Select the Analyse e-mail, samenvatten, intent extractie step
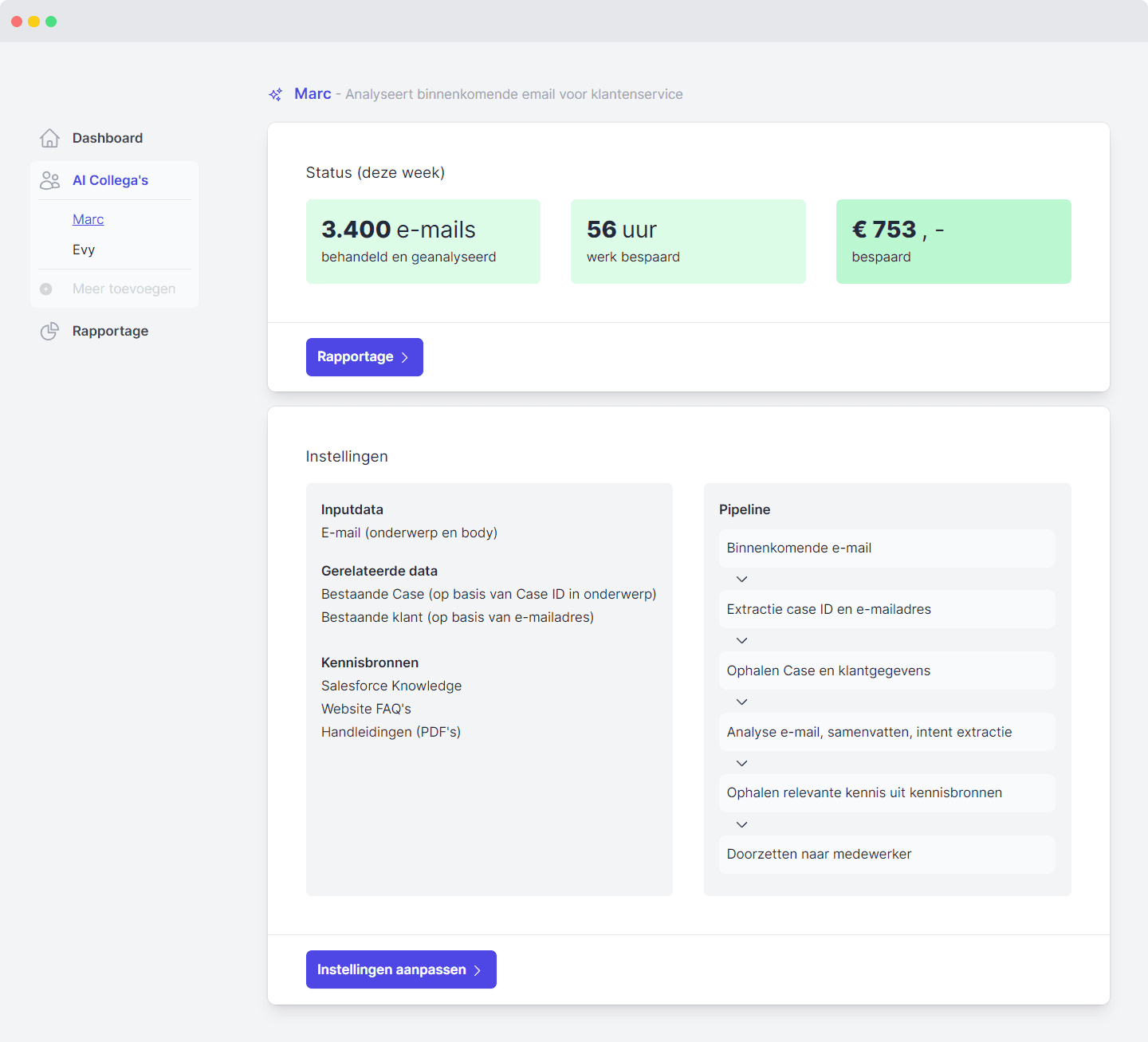The height and width of the screenshot is (1042, 1148). [x=887, y=732]
